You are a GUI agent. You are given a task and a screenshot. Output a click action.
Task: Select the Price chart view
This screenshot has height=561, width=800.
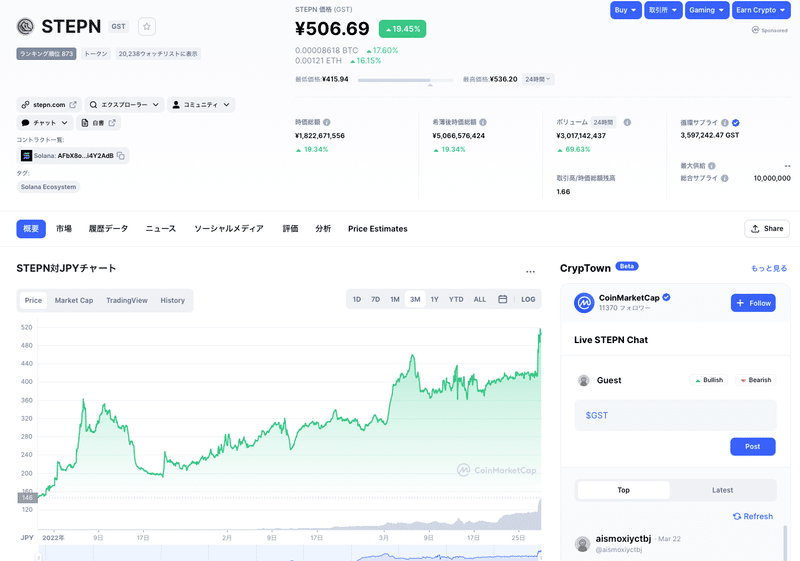click(33, 300)
